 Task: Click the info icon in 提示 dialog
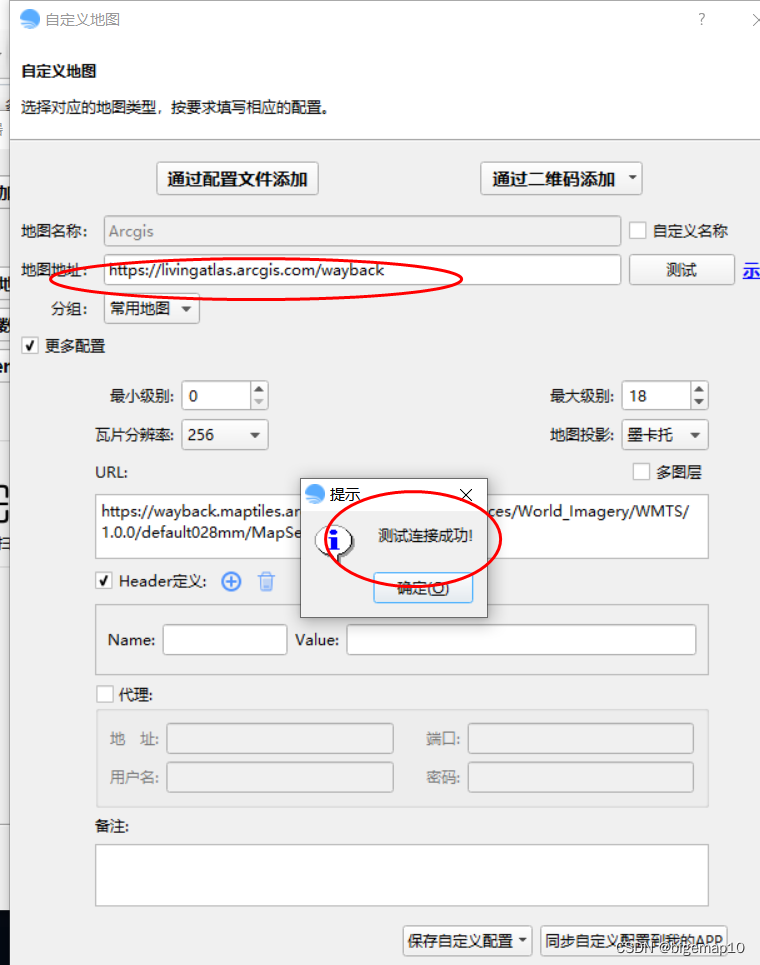pyautogui.click(x=334, y=542)
